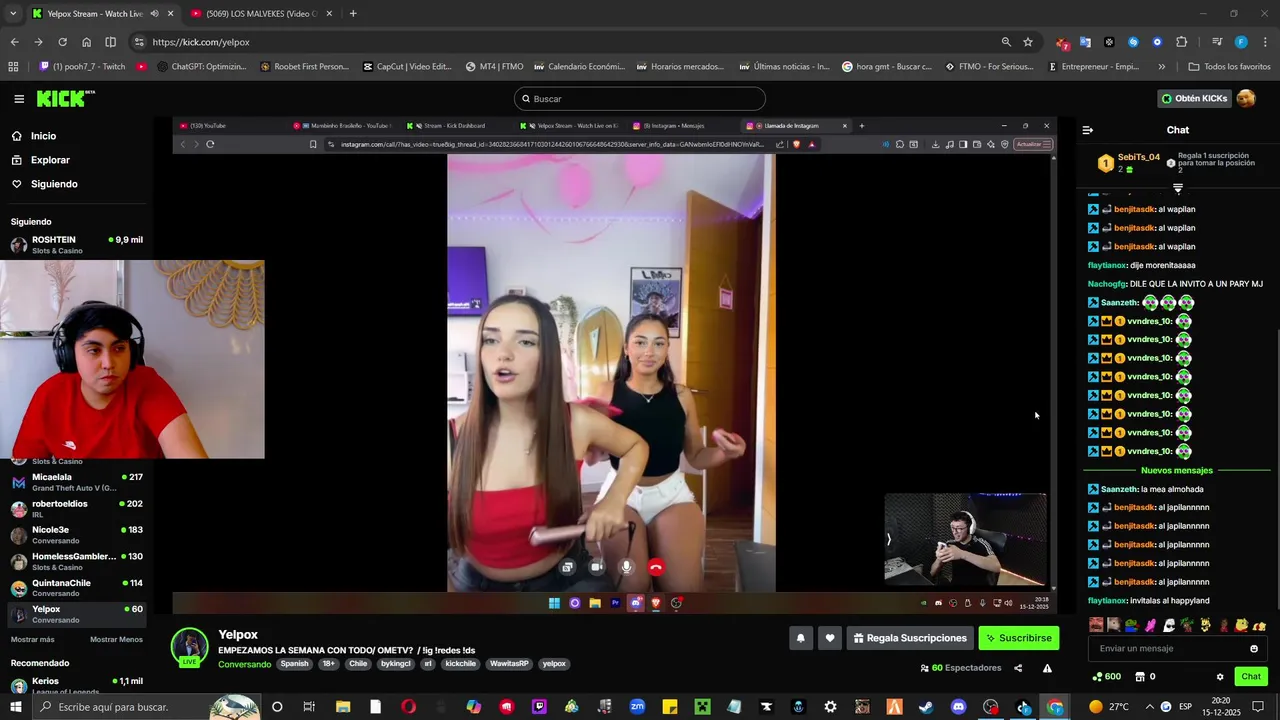Screen dimensions: 1280x720
Task: Click Mostrar Menos in the sidebar
Action: pos(116,640)
